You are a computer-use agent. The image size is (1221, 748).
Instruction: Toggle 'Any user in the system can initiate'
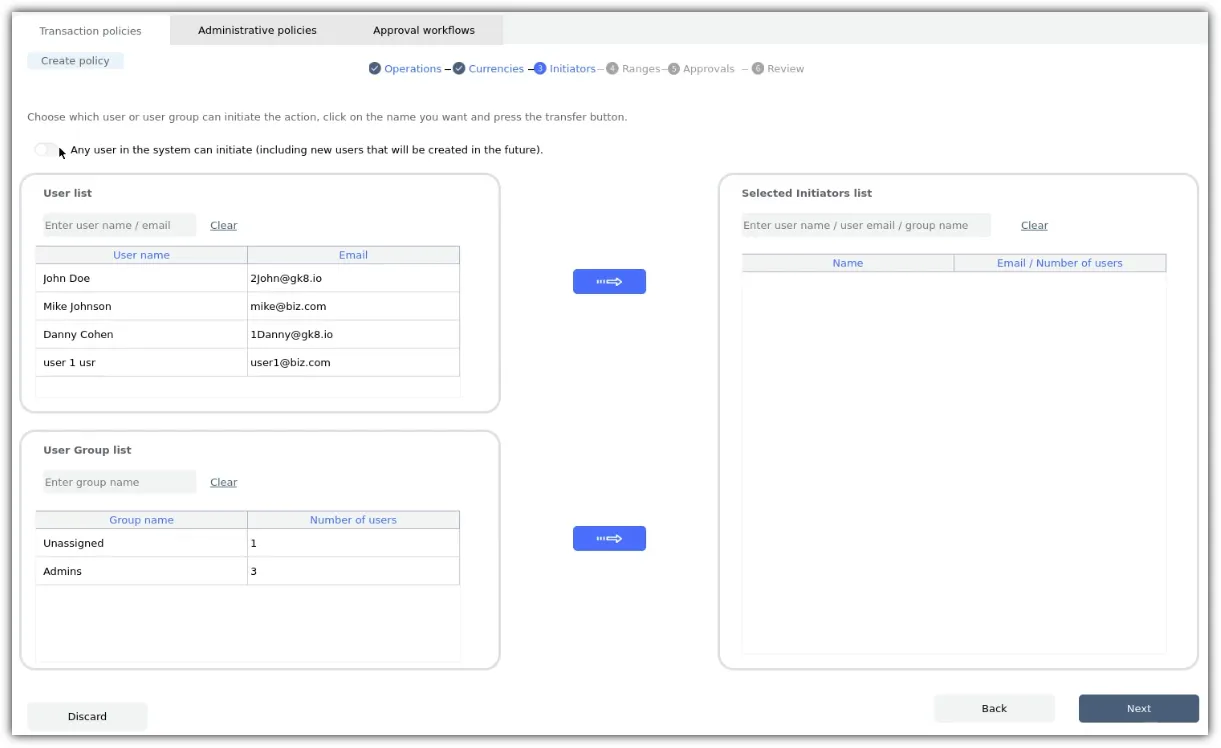pos(46,150)
